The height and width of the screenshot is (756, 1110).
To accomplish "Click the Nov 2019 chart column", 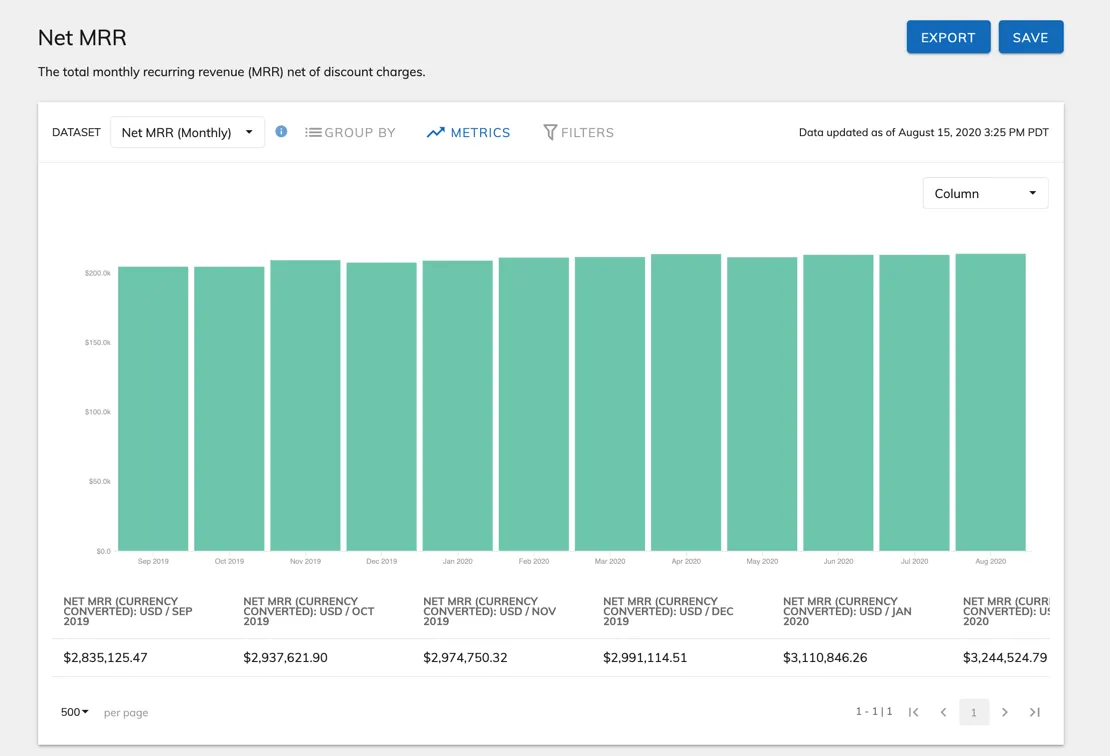I will click(305, 406).
